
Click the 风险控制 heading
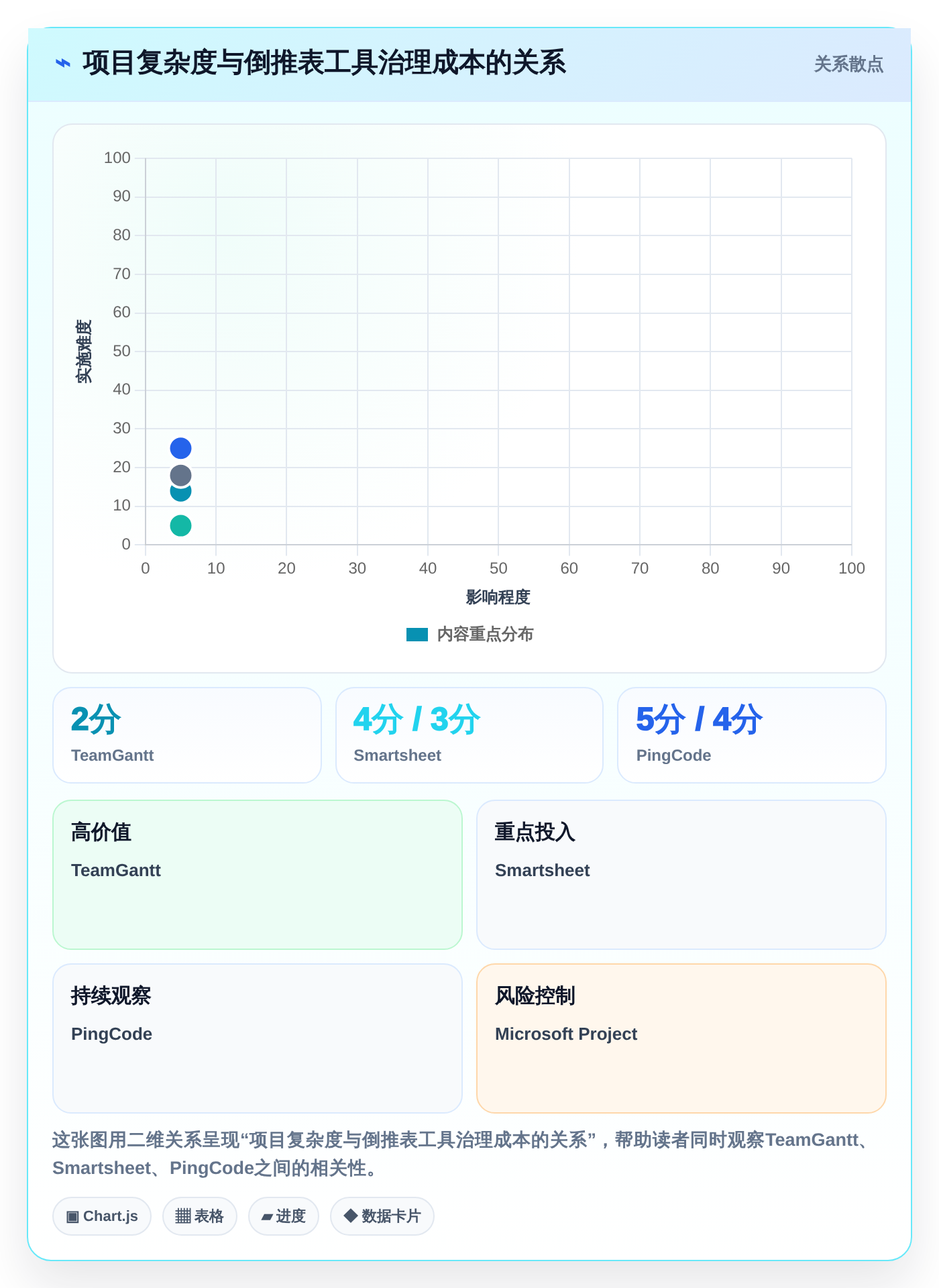click(535, 996)
